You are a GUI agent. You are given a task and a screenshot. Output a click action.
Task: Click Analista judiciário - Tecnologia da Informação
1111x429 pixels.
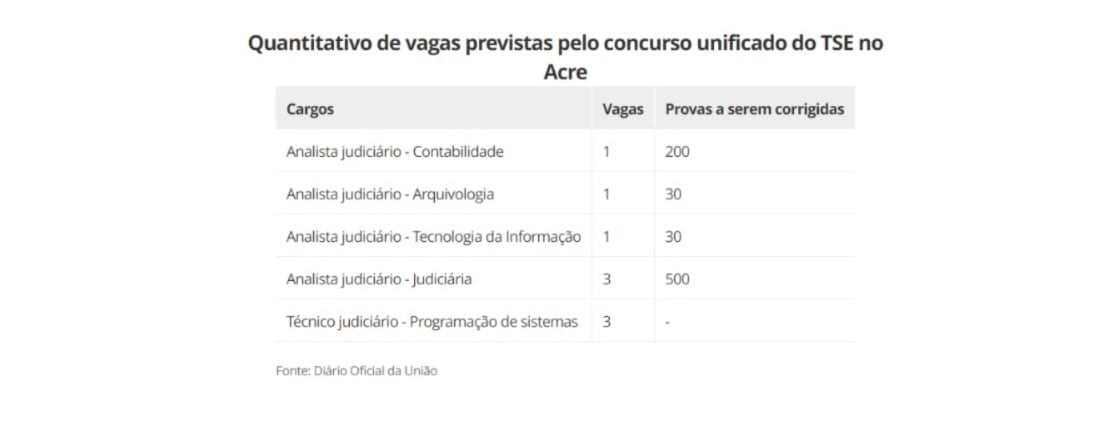tap(434, 236)
